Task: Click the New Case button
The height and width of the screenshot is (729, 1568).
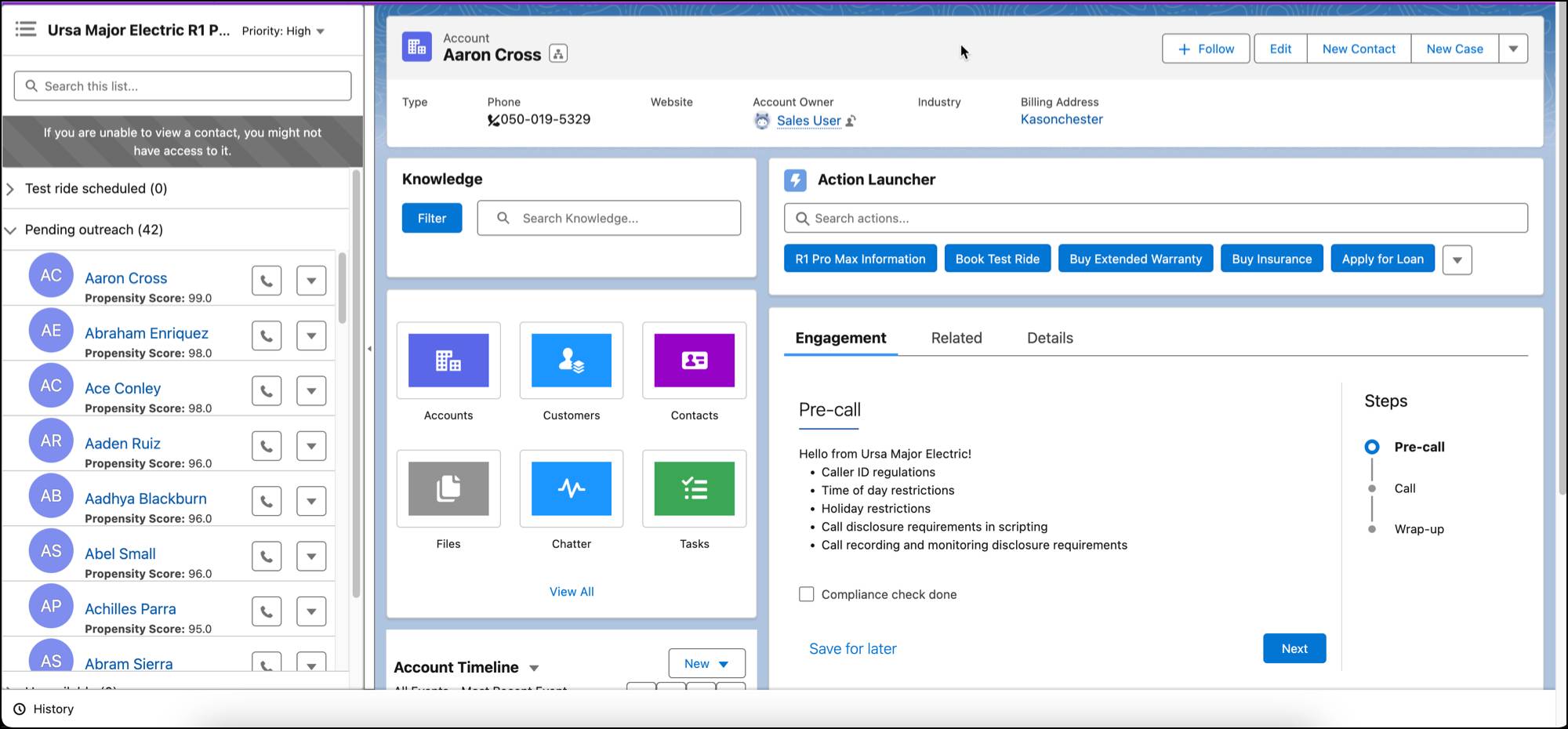Action: [1454, 49]
